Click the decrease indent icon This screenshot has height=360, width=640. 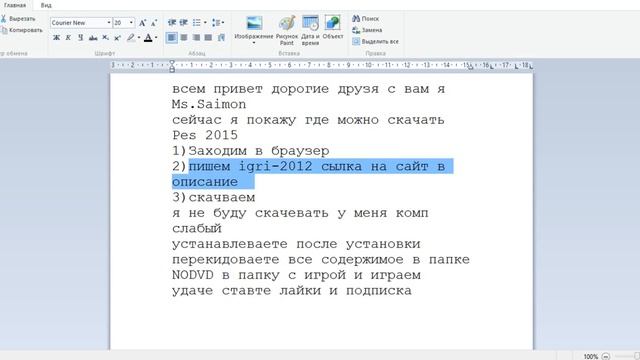click(x=172, y=22)
